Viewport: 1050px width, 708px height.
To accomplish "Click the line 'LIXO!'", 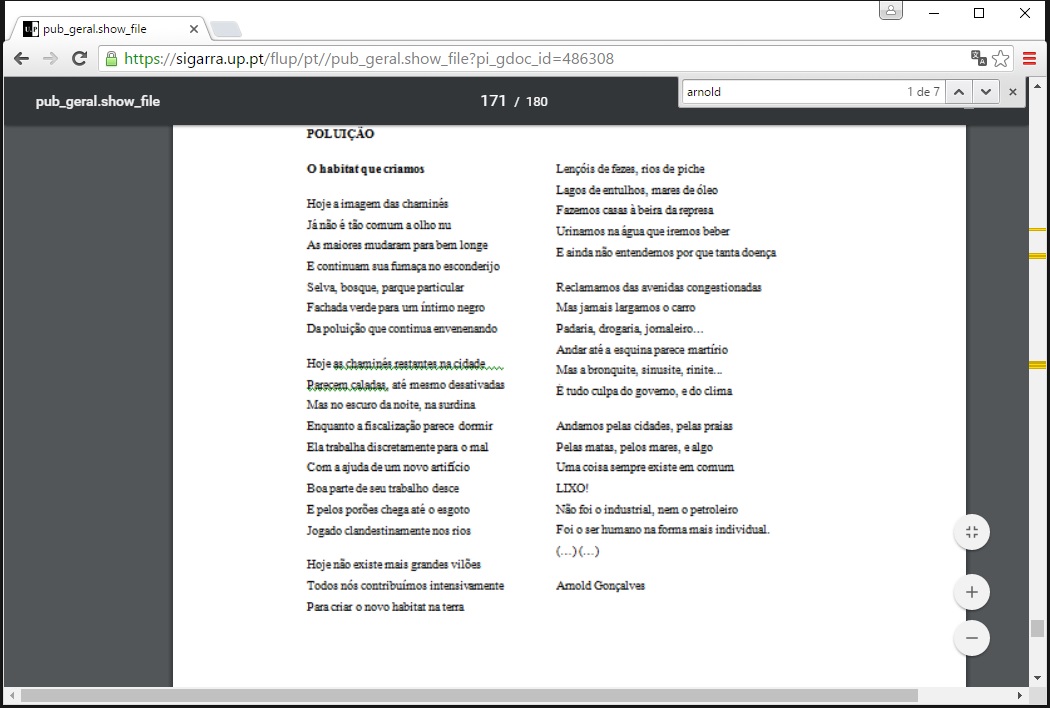I will pos(572,488).
